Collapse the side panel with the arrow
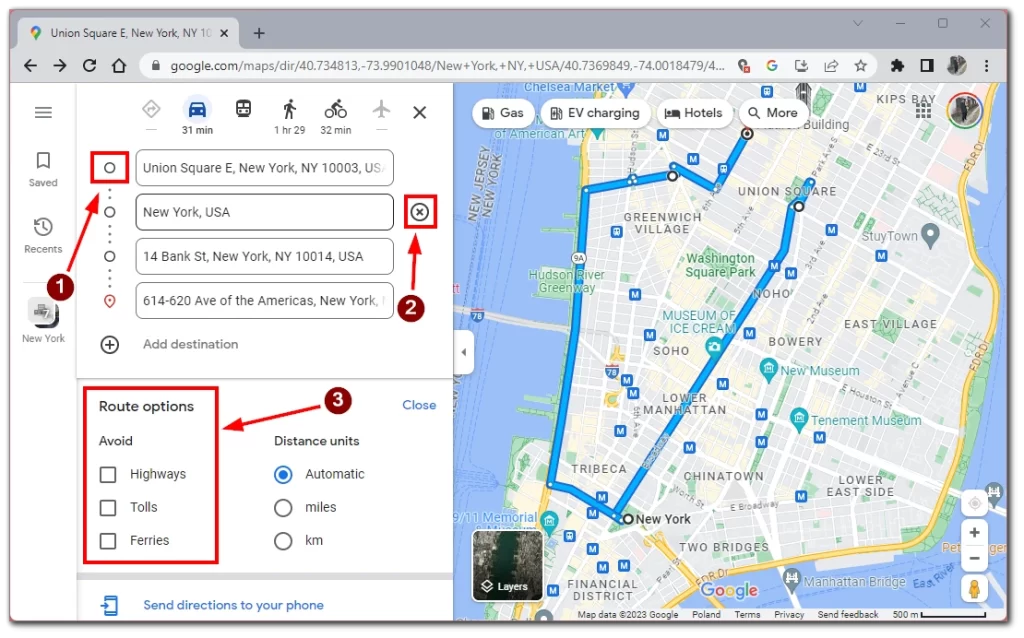Image resolution: width=1024 pixels, height=638 pixels. (x=464, y=353)
